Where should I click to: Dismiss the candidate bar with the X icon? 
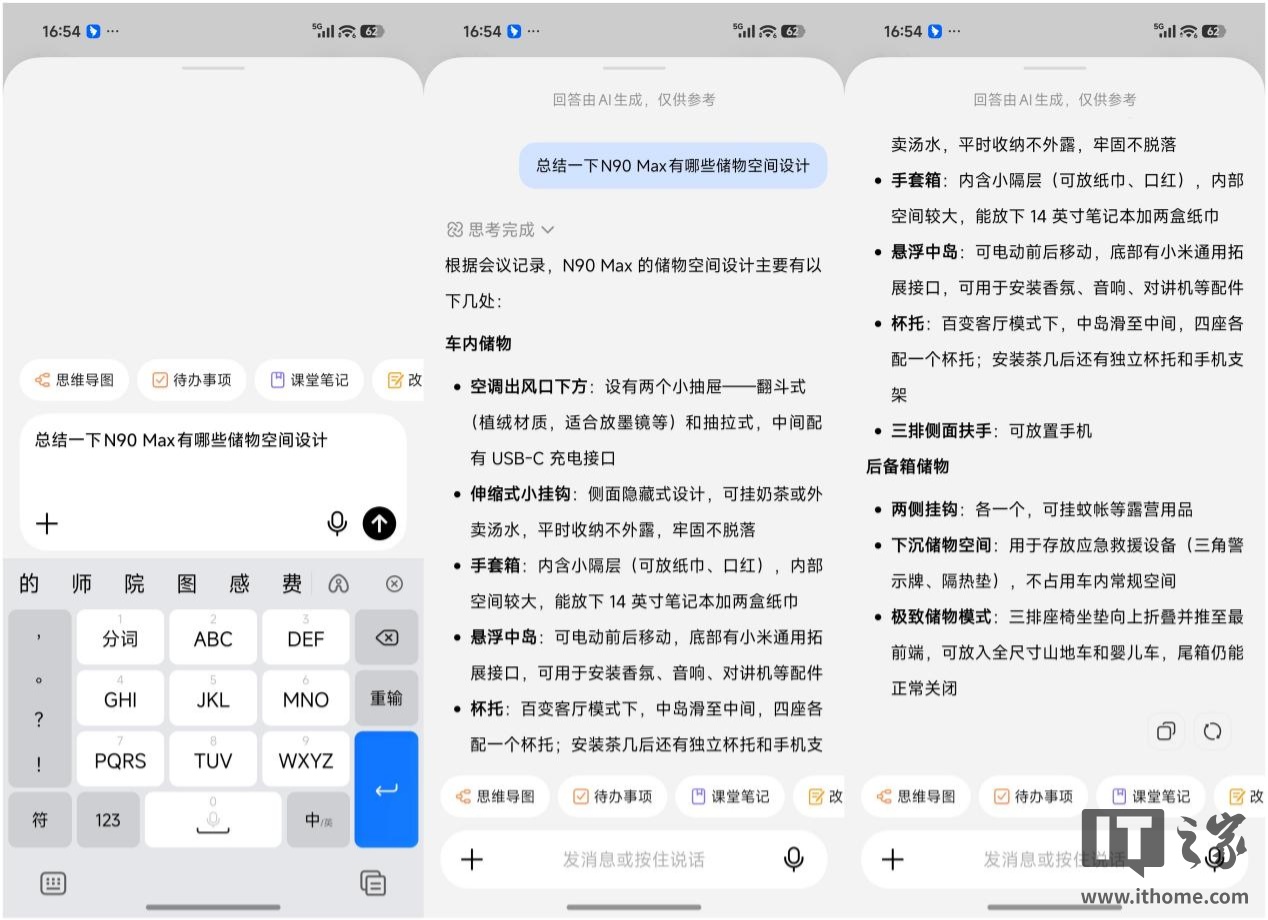[394, 584]
